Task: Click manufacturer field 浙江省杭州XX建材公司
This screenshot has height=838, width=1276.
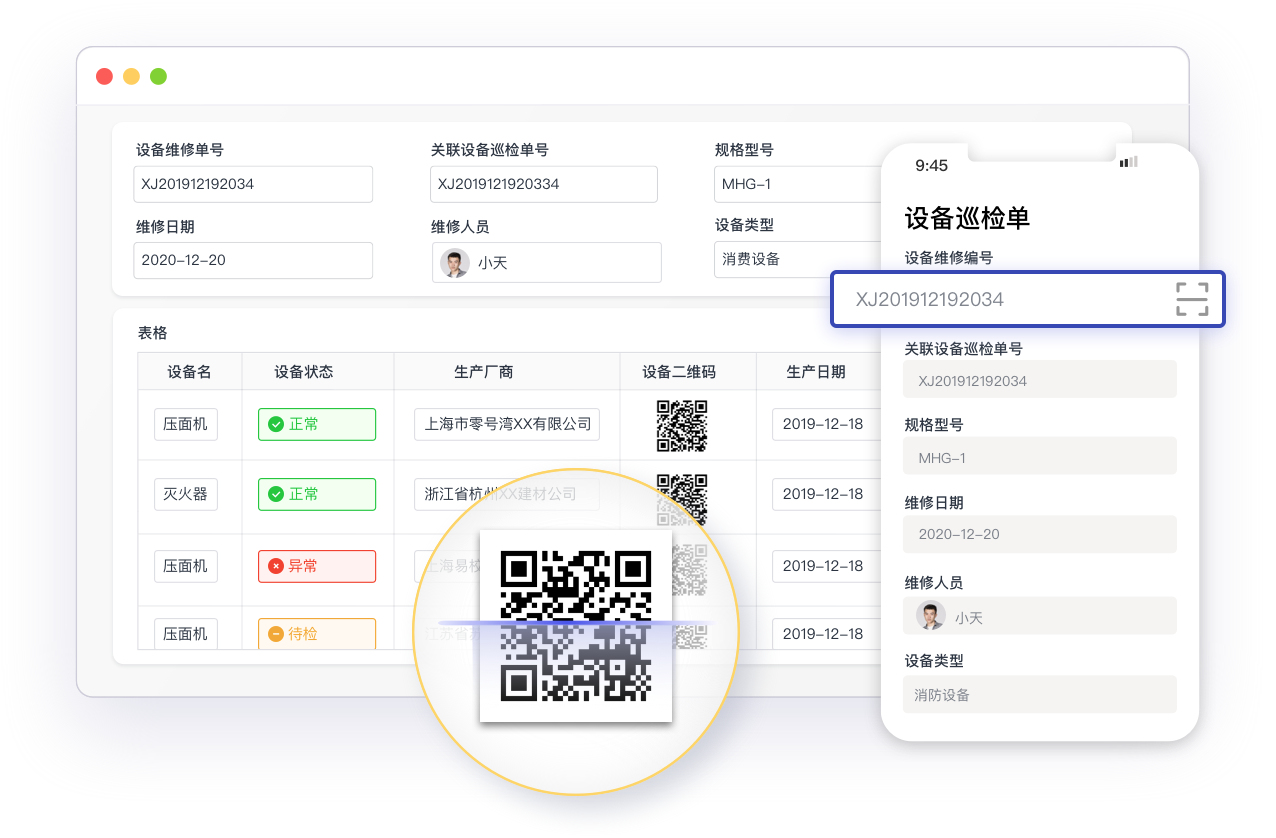Action: pyautogui.click(x=507, y=494)
